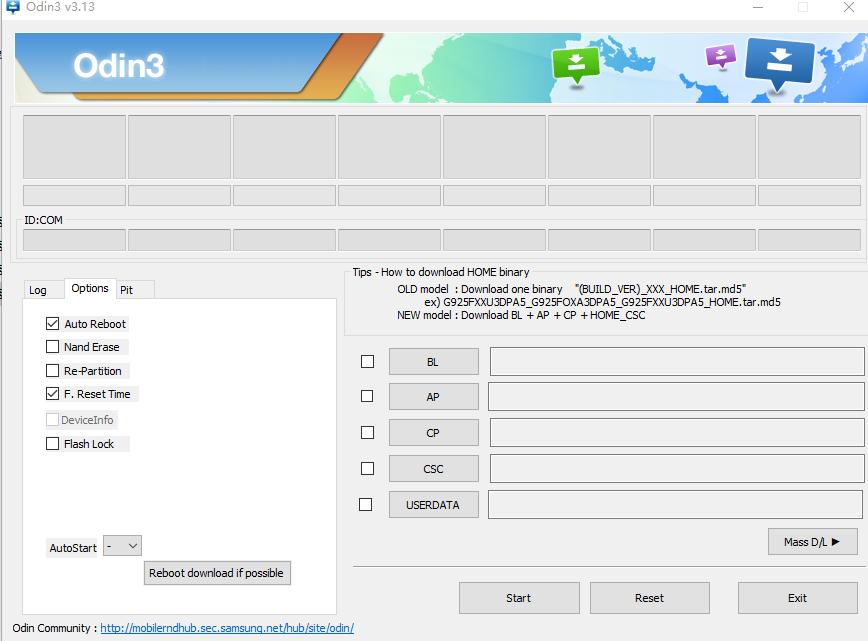The height and width of the screenshot is (641, 868).
Task: Click the Odin3 title bar app icon
Action: pos(12,7)
